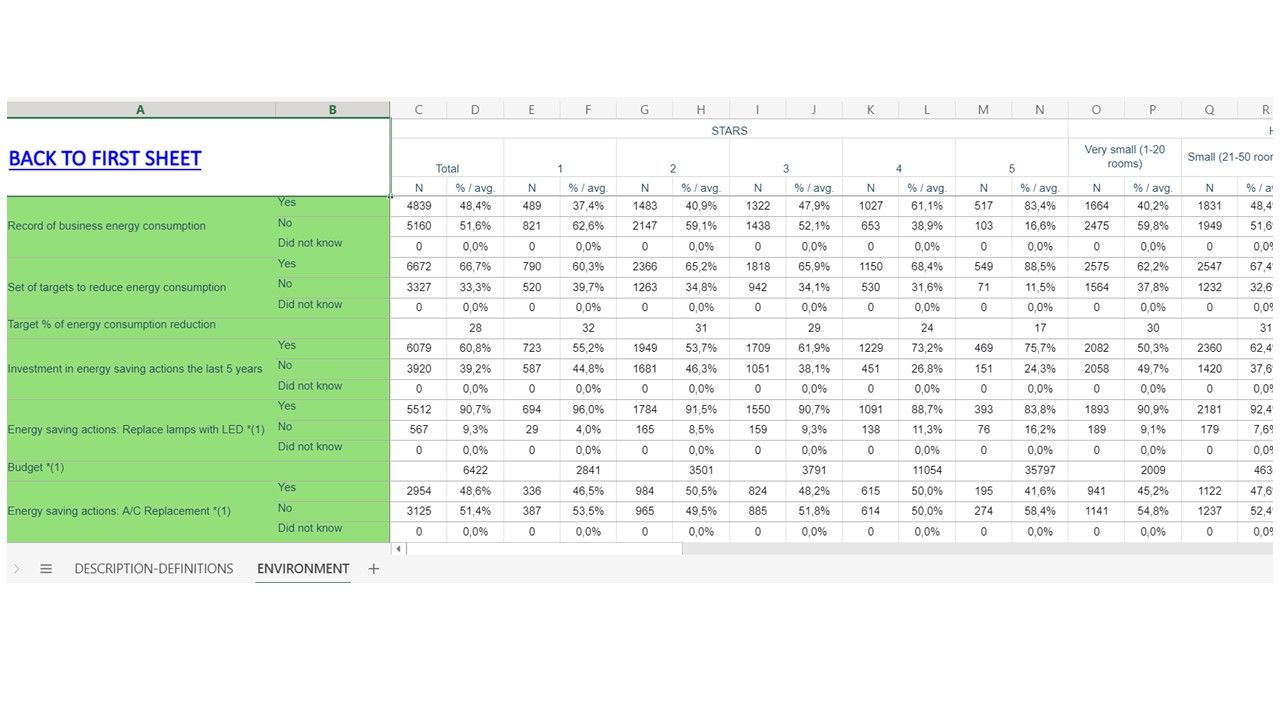
Task: Switch to the DESCRIPTION-DEFINITIONS sheet tab
Action: tap(154, 569)
